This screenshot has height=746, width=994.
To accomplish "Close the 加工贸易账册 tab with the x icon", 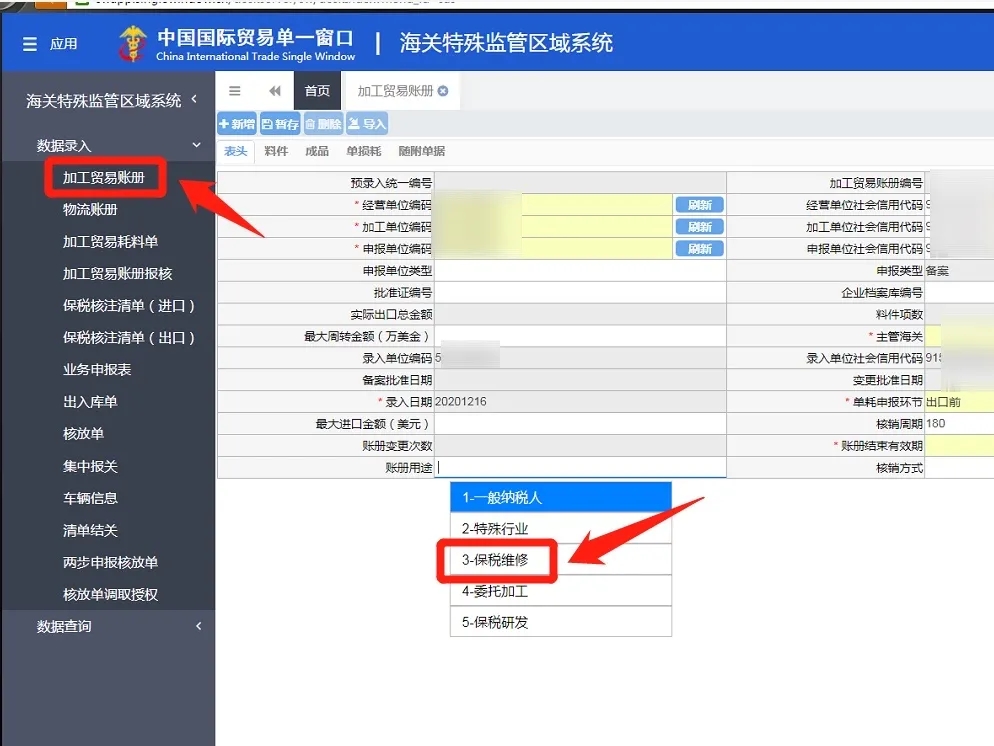I will [443, 91].
